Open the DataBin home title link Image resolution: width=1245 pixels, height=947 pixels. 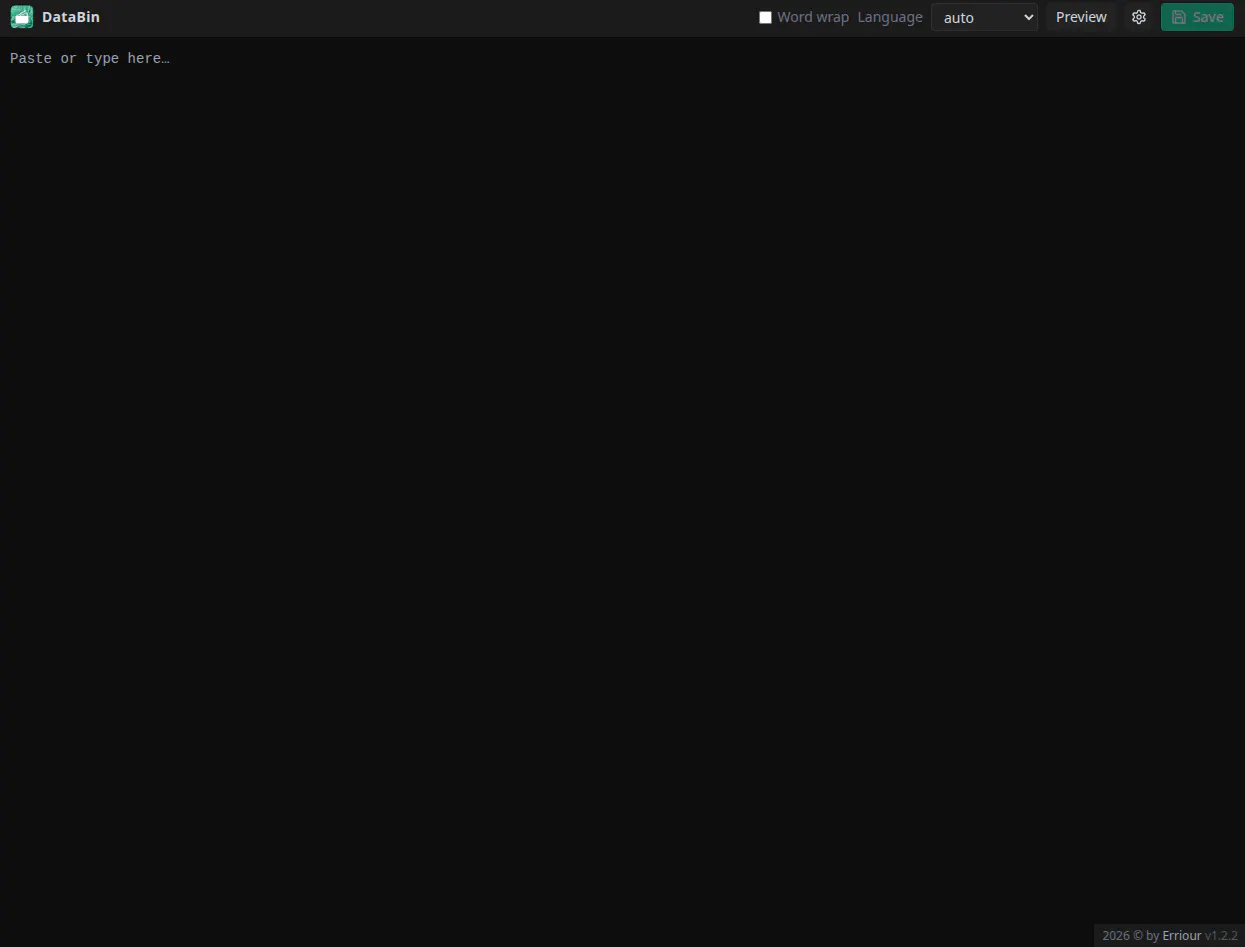(x=71, y=17)
